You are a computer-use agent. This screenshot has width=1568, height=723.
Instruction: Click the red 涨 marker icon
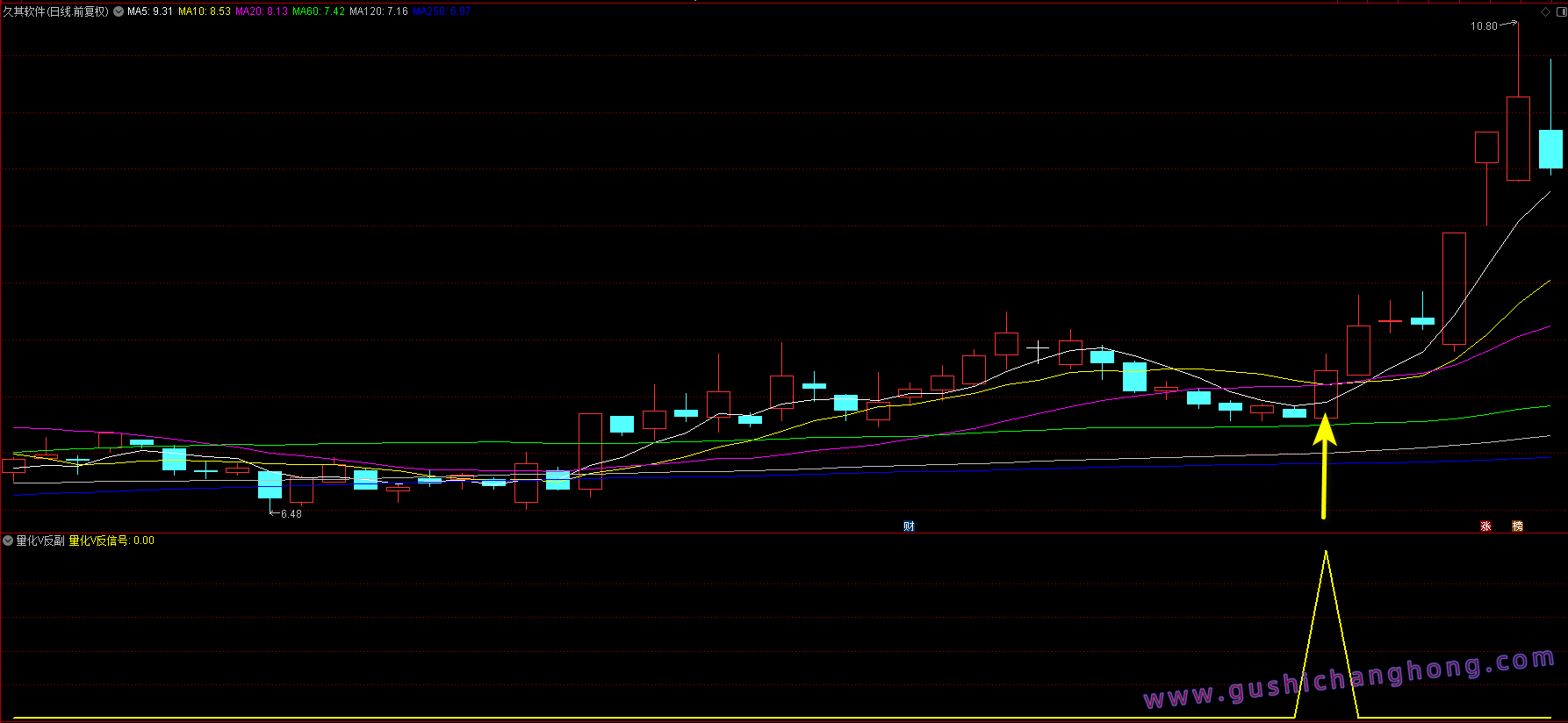(1485, 526)
